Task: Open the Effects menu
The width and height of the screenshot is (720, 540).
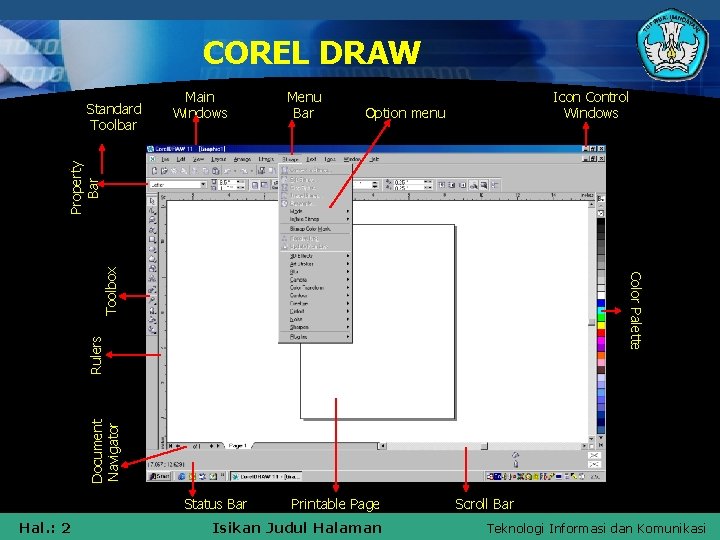Action: point(266,159)
